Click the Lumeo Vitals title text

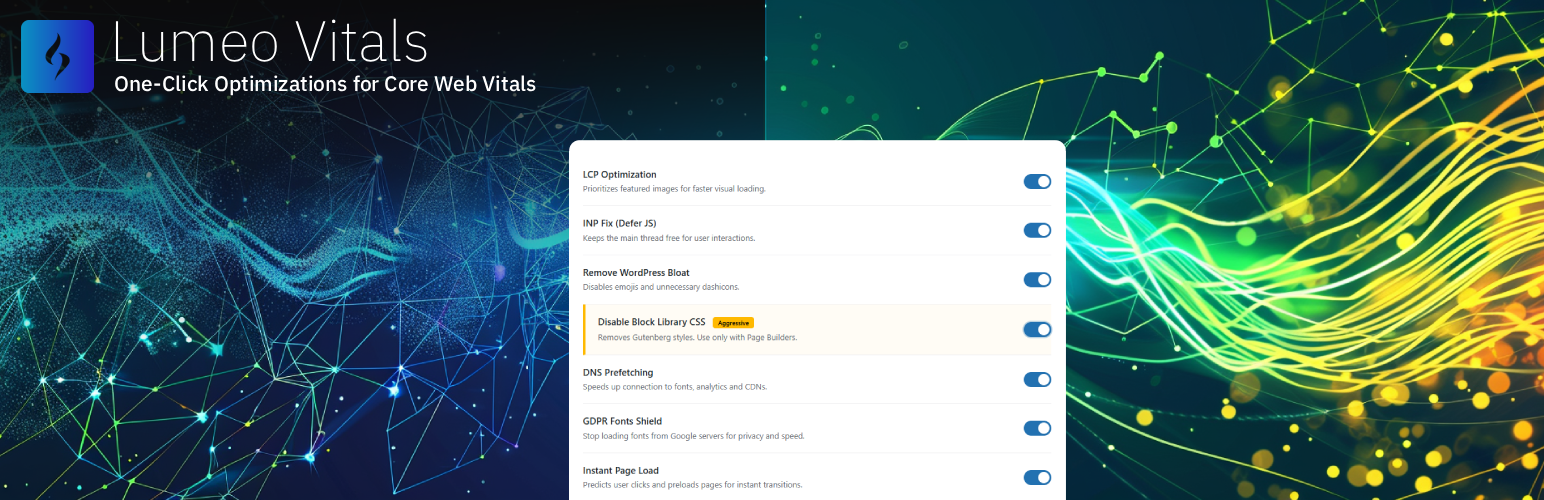pyautogui.click(x=271, y=43)
